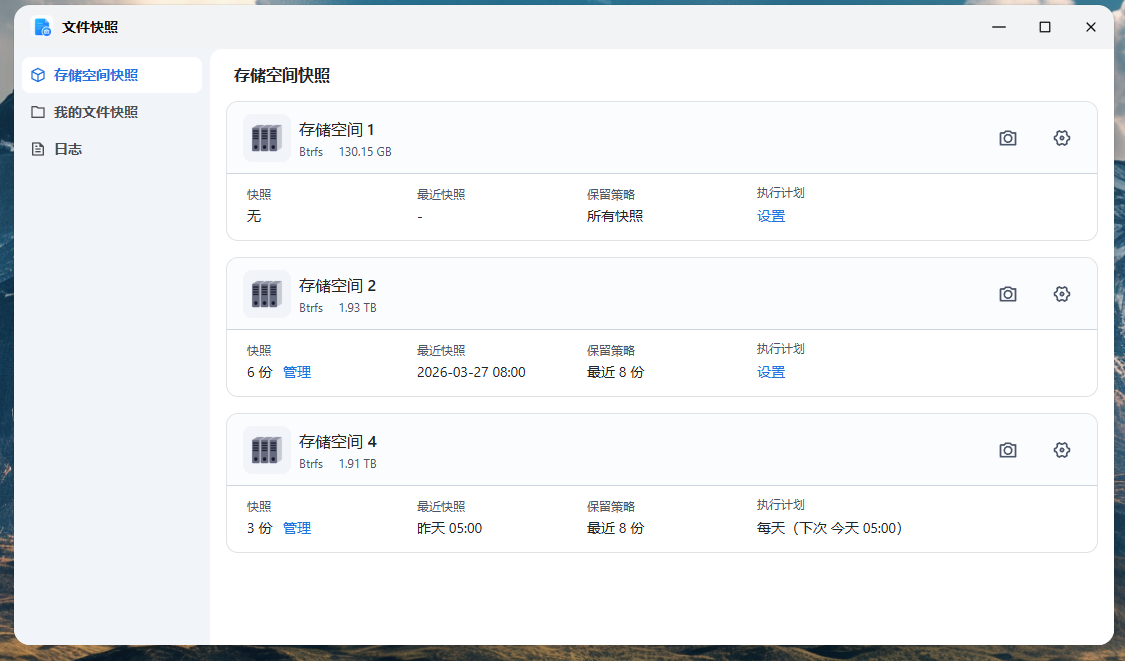Open the gear settings of 存储空间 2
This screenshot has width=1125, height=661.
pos(1062,294)
